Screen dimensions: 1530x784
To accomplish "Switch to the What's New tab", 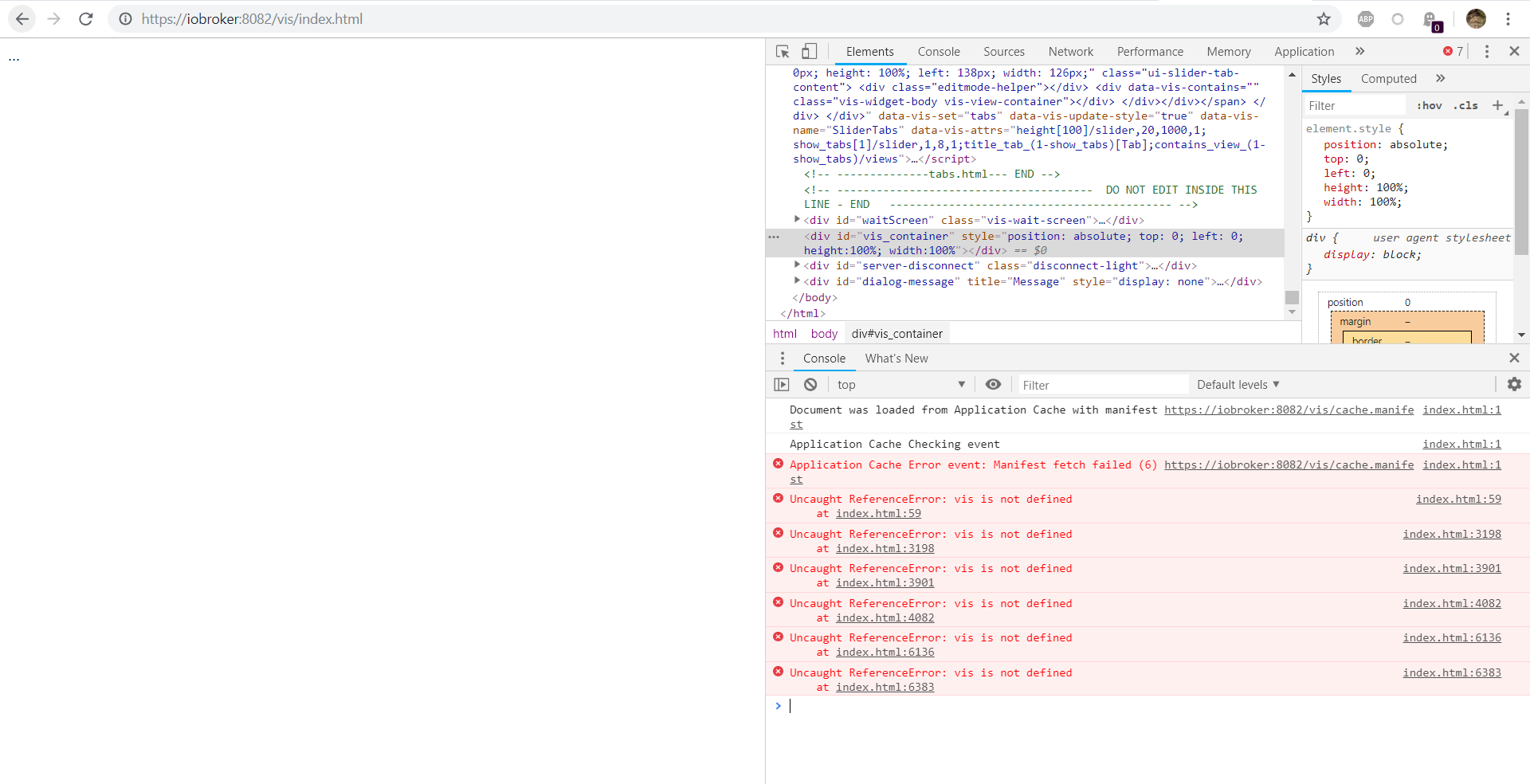I will pos(896,359).
